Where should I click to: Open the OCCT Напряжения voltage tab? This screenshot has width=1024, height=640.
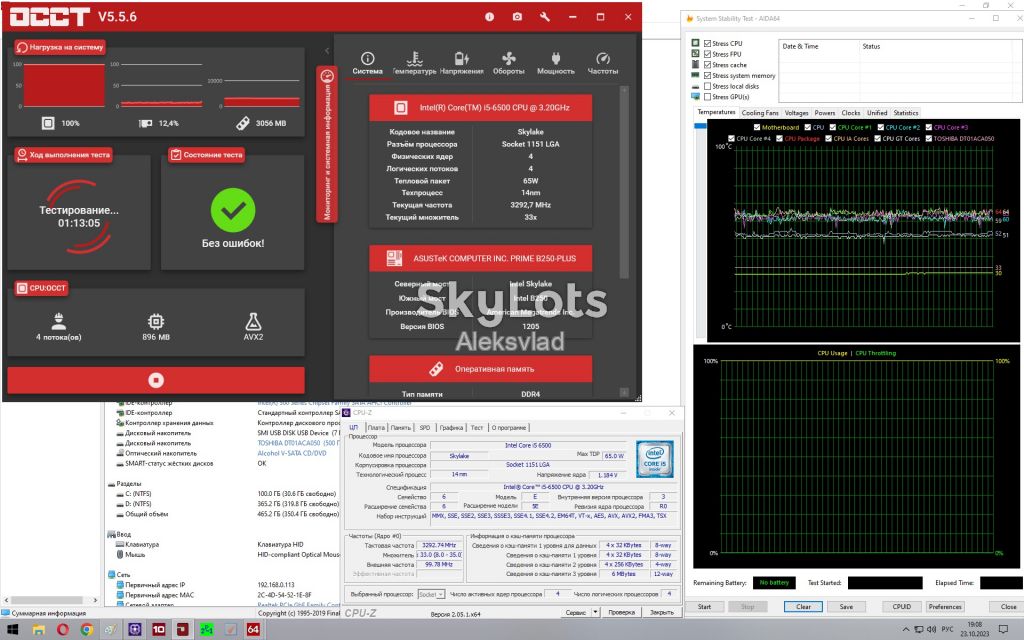click(x=462, y=63)
